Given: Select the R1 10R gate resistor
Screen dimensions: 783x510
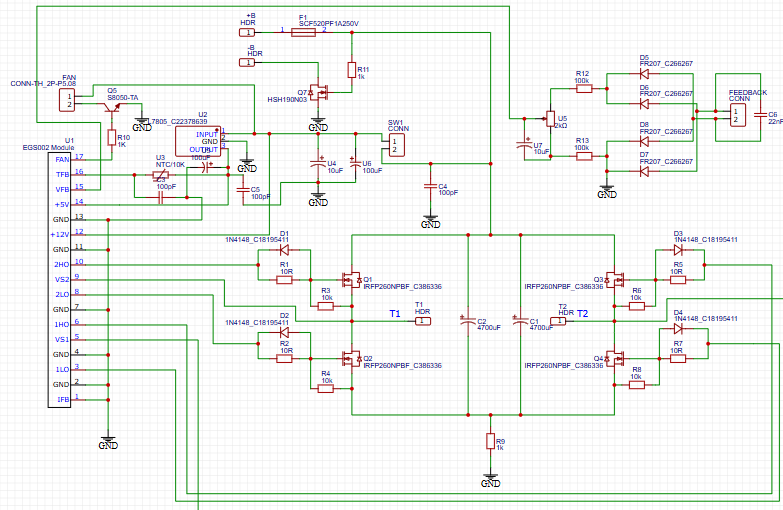Looking at the screenshot, I should point(284,280).
